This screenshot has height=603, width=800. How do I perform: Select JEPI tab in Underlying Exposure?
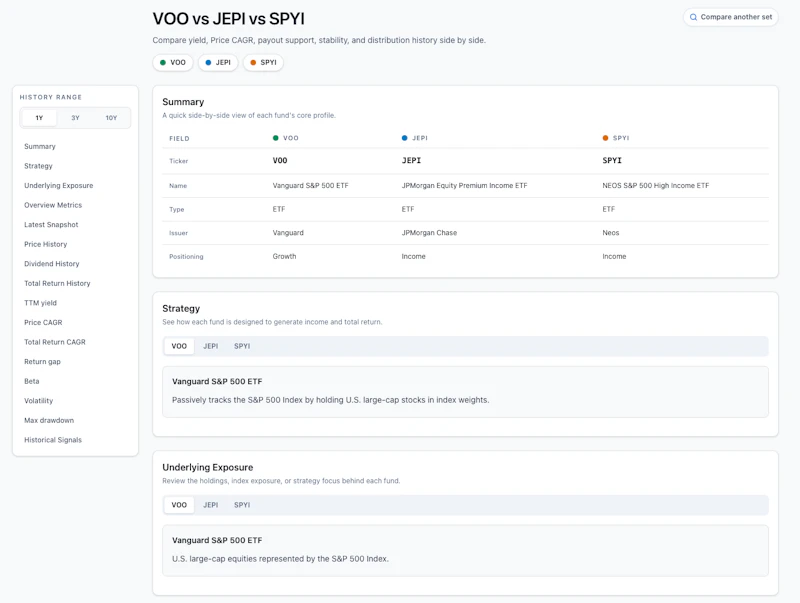[x=211, y=505]
